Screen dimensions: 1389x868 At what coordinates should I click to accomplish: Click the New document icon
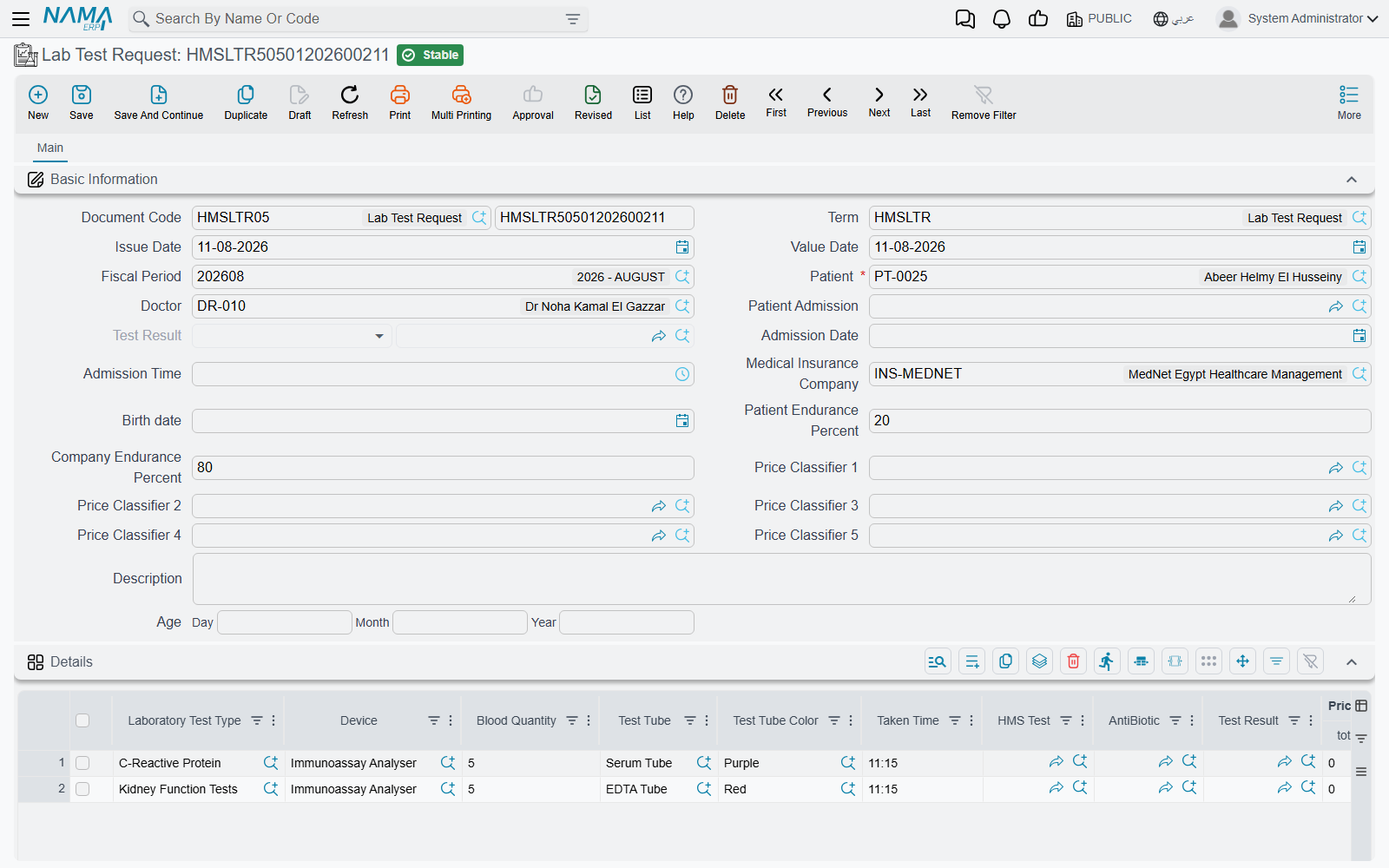point(38,95)
